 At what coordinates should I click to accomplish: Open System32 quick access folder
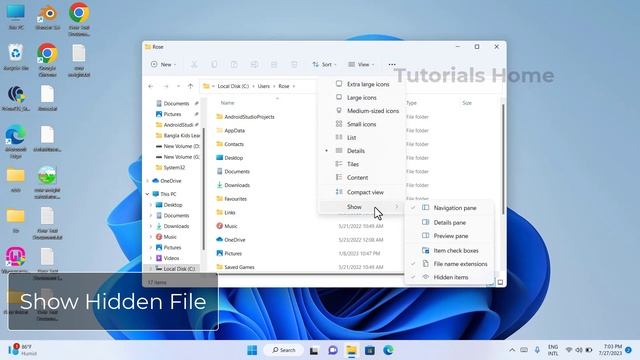[x=171, y=167]
